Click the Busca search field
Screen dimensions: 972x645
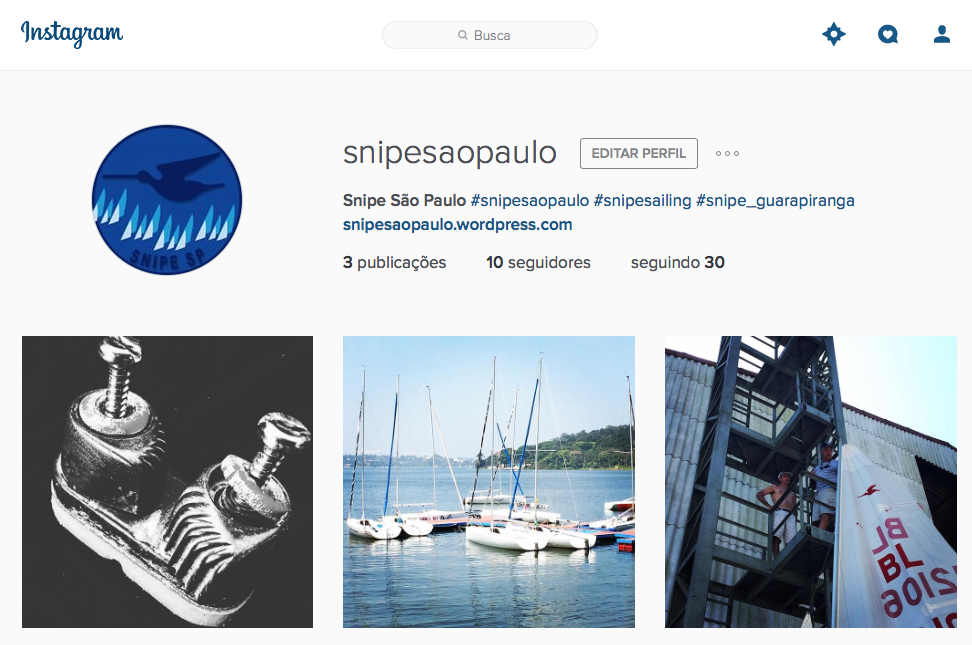pyautogui.click(x=490, y=35)
